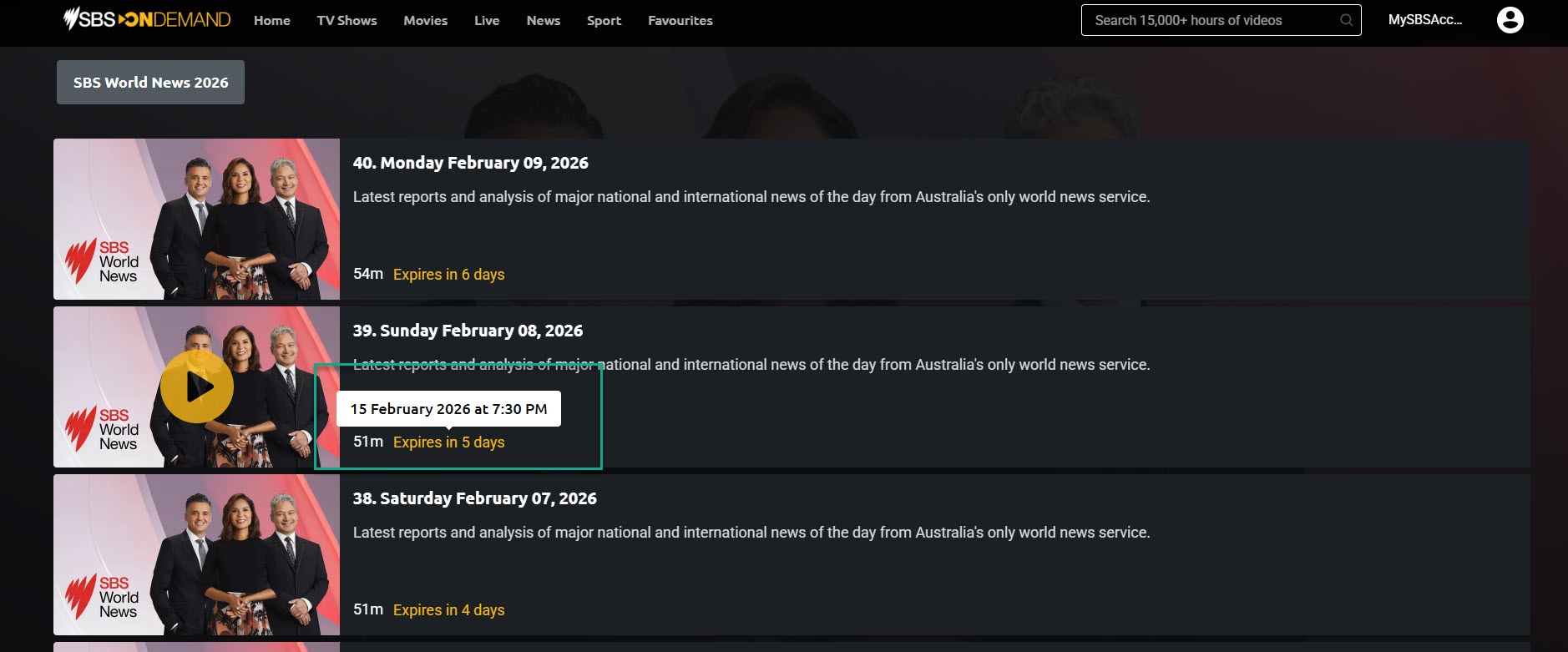Open the user profile avatar icon
This screenshot has height=652, width=1568.
1510,20
